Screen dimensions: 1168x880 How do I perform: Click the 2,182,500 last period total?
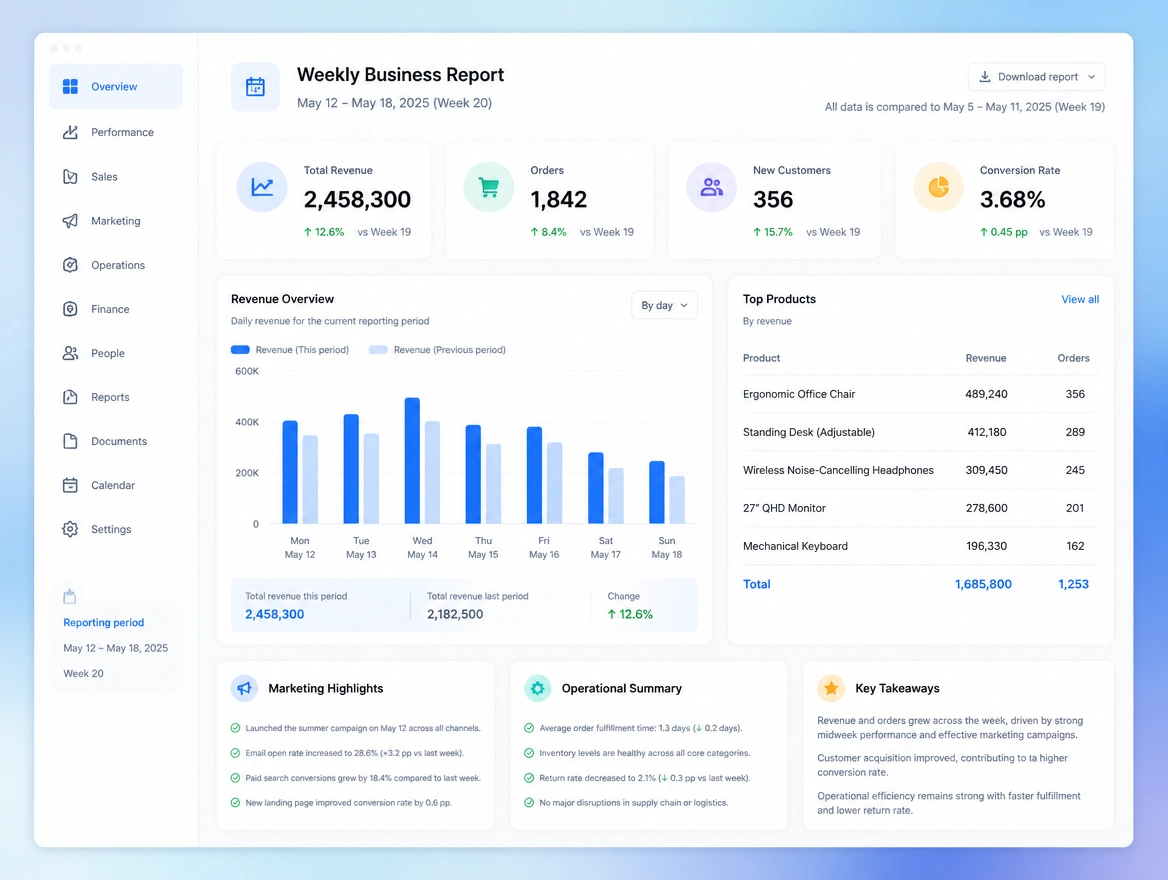coord(455,614)
